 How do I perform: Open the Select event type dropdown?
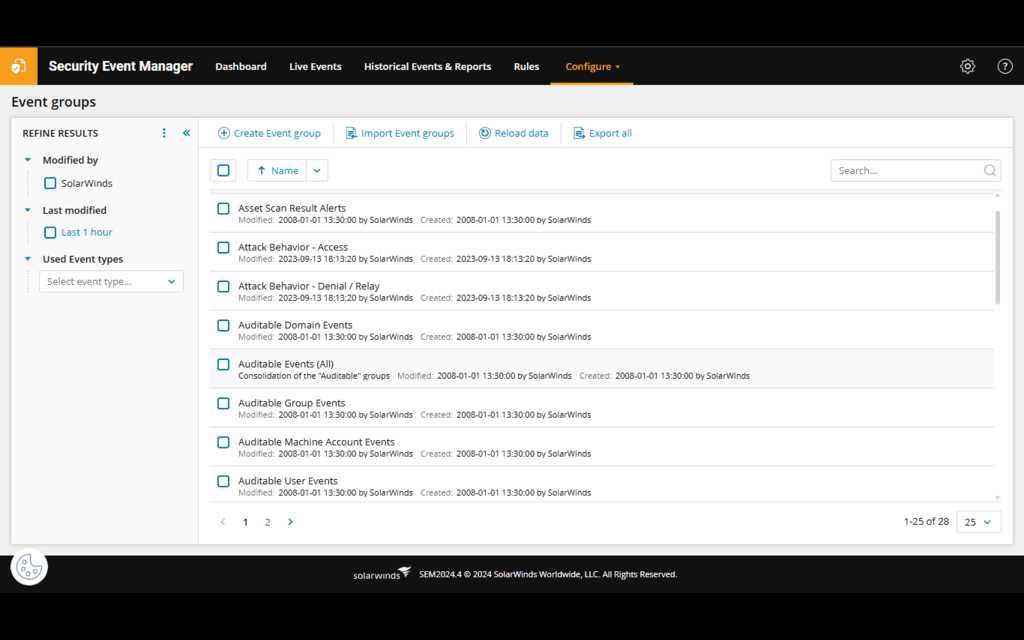coord(110,281)
